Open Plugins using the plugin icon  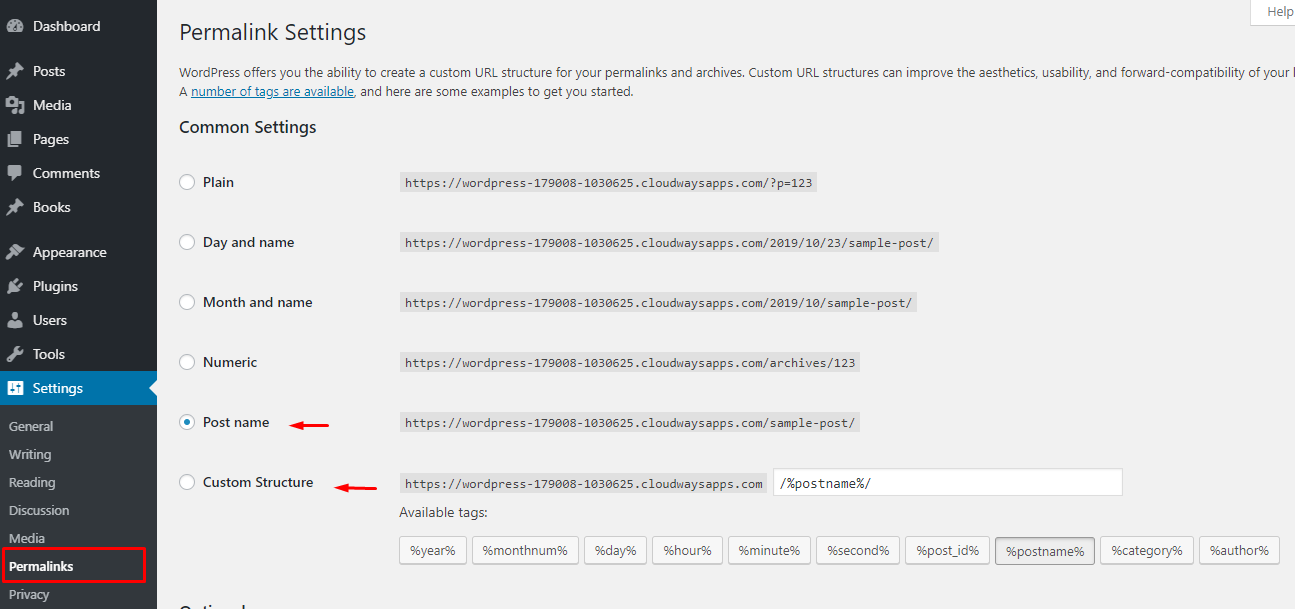point(15,286)
